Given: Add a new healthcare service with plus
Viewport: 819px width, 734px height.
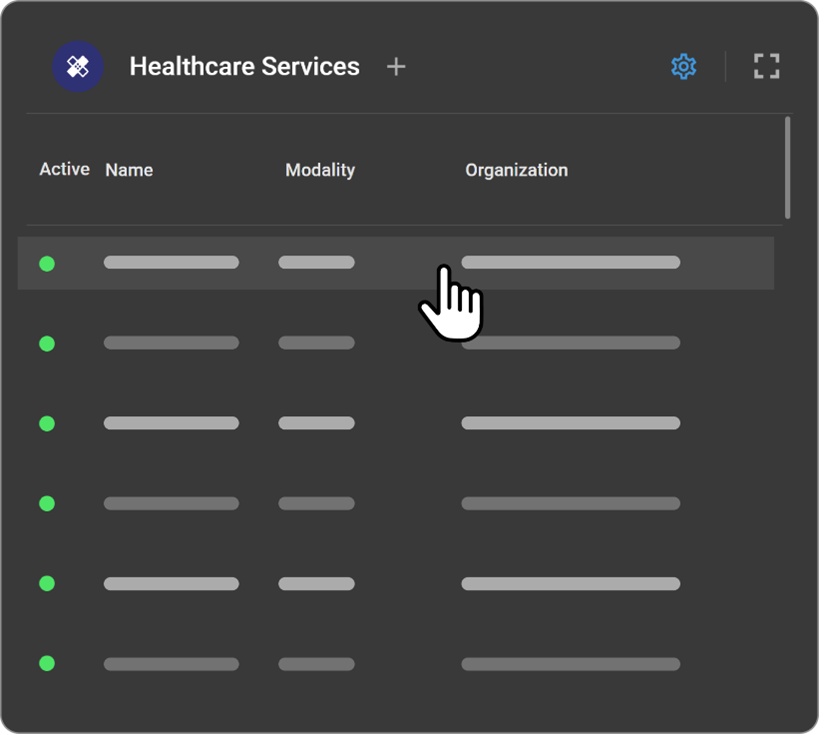Looking at the screenshot, I should tap(396, 67).
